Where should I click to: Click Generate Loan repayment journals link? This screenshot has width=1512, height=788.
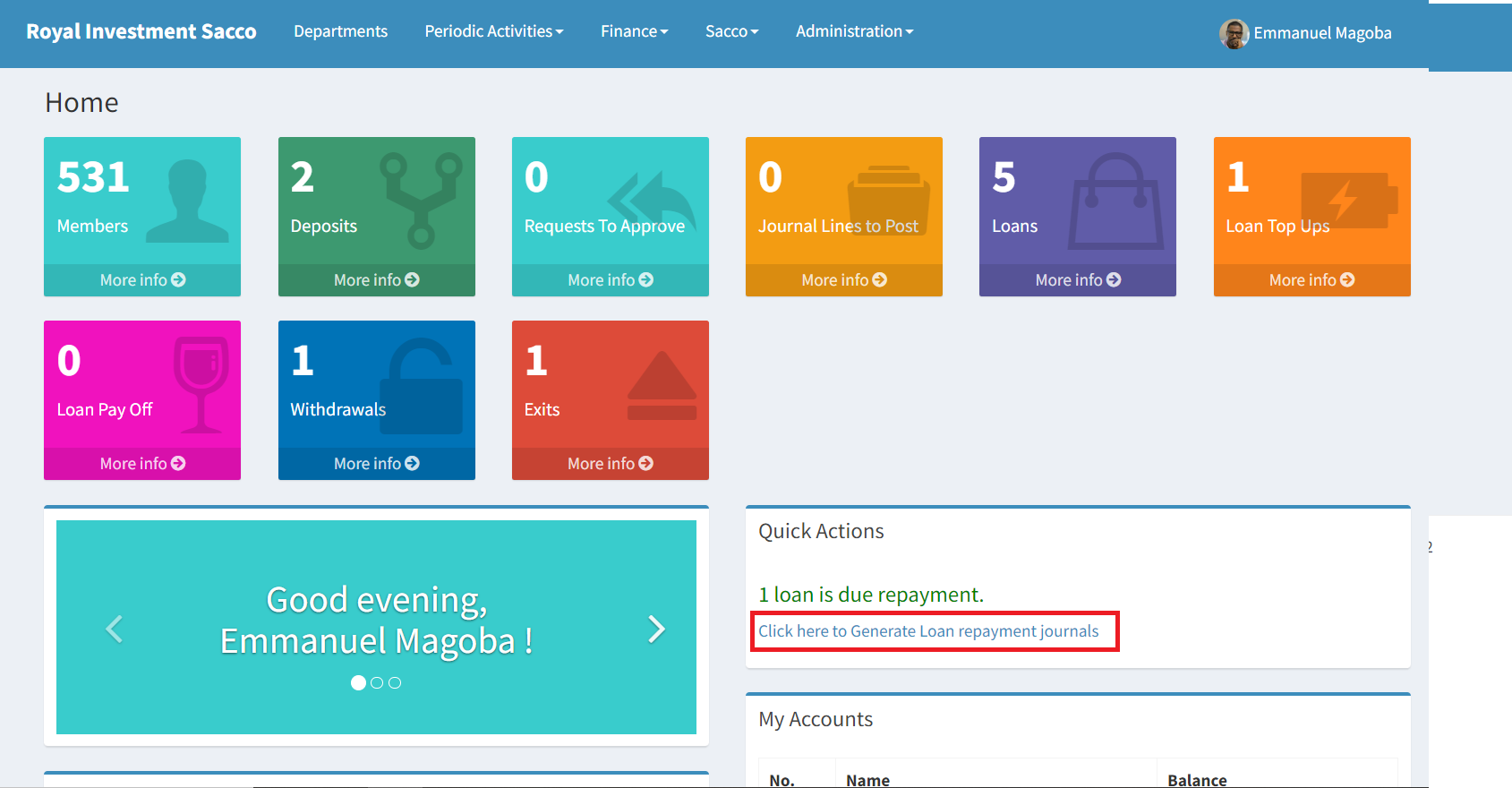[x=928, y=631]
